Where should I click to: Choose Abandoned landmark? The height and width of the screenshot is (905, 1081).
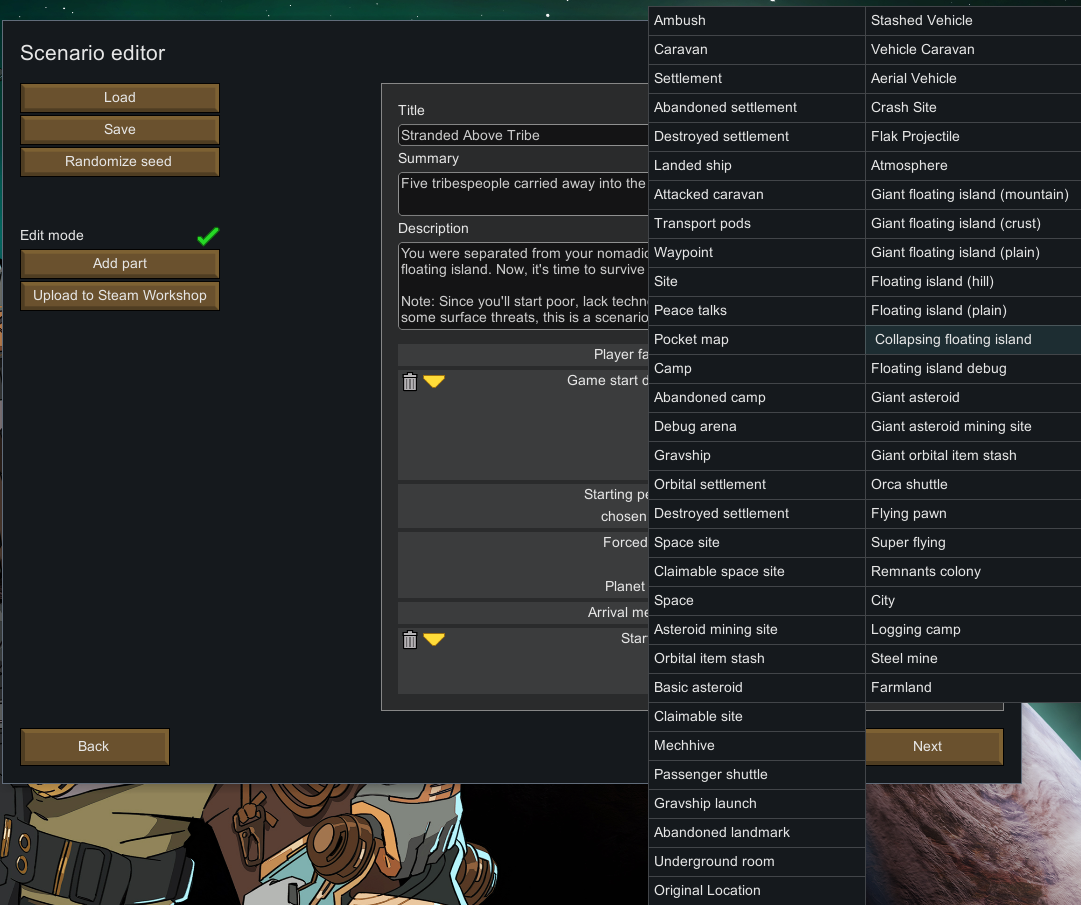point(756,832)
